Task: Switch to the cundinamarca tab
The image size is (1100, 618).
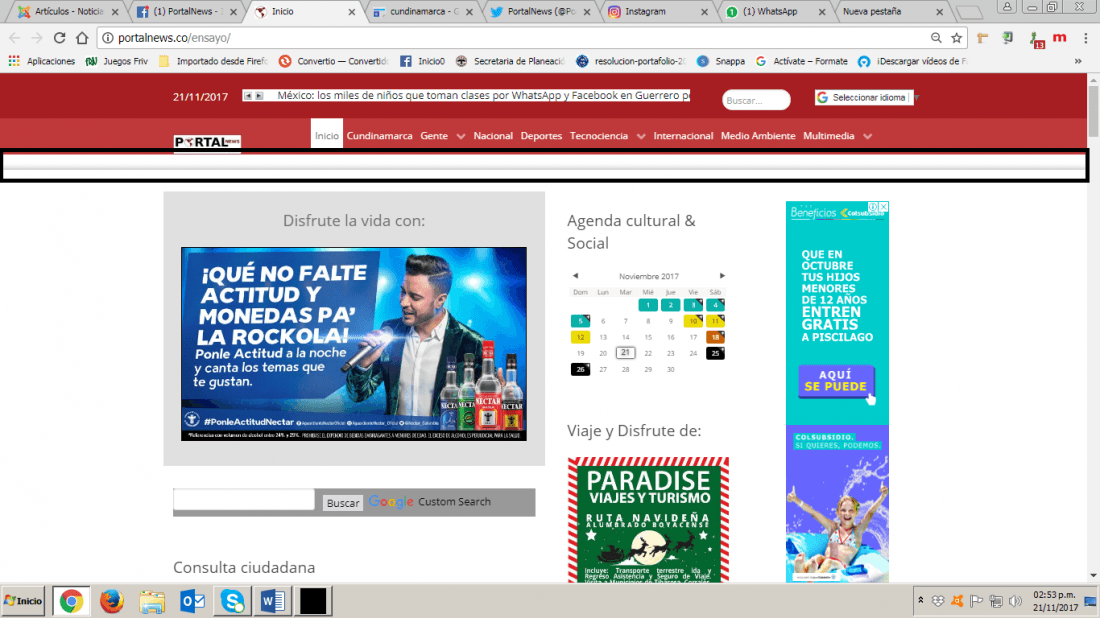Action: pos(423,12)
